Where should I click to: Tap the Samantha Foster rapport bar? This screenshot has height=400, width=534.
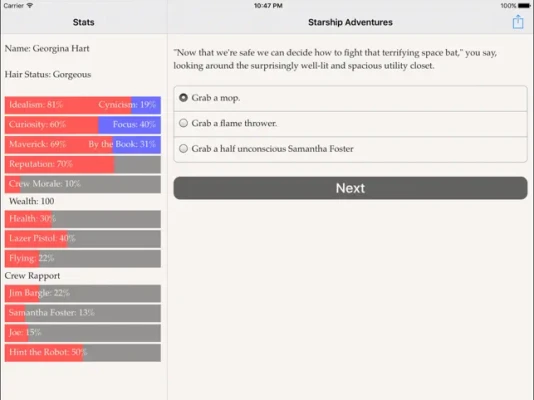83,313
